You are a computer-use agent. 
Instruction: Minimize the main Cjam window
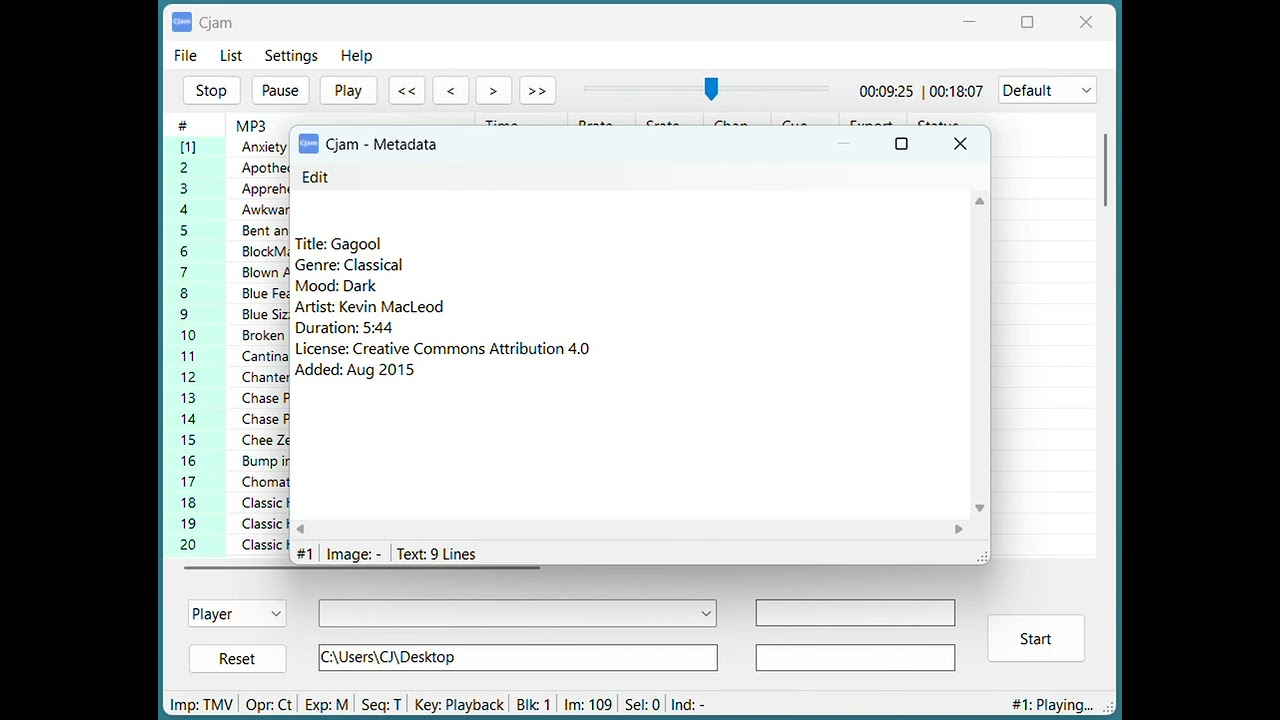tap(969, 22)
